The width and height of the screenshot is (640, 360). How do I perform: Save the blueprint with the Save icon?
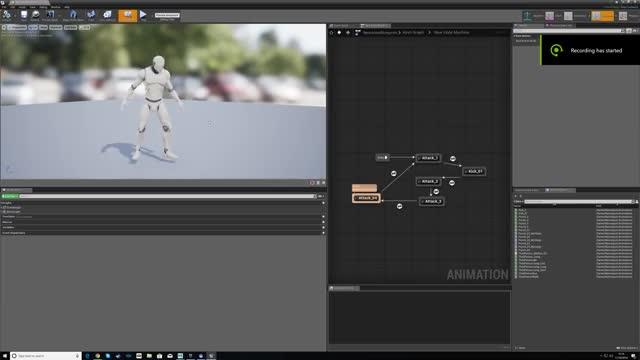24,15
